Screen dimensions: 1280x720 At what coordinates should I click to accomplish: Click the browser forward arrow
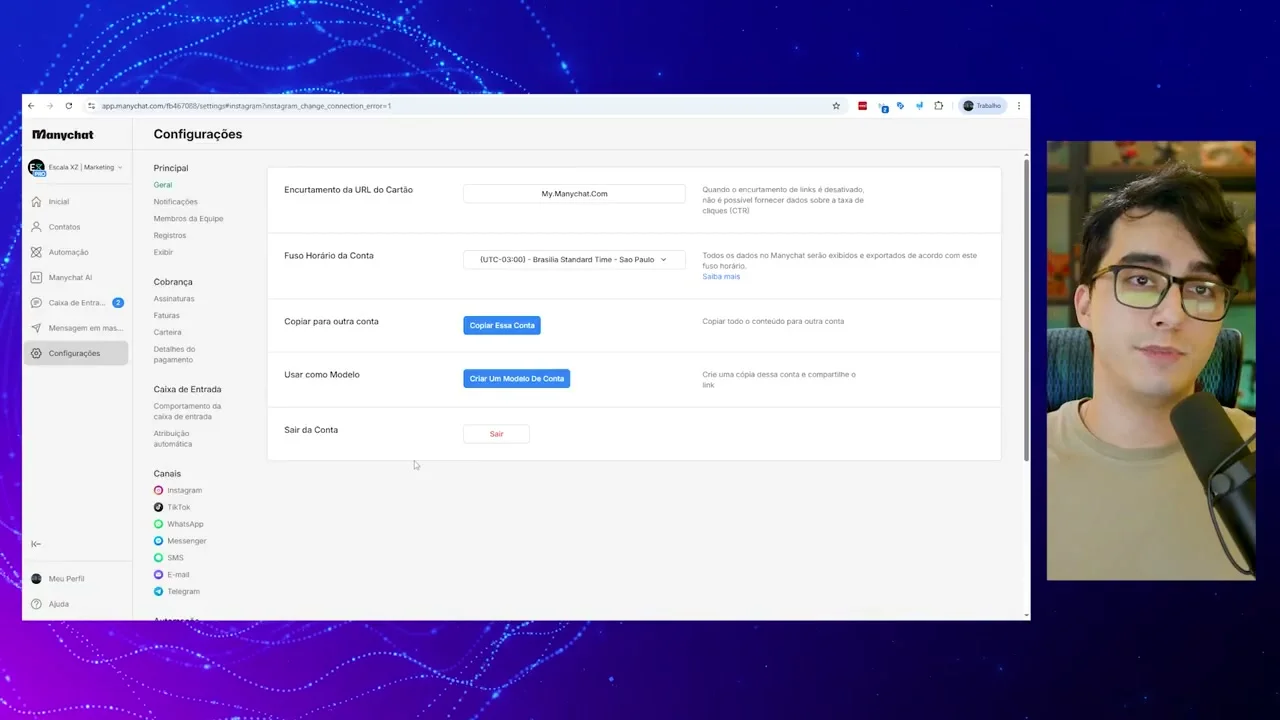click(49, 106)
